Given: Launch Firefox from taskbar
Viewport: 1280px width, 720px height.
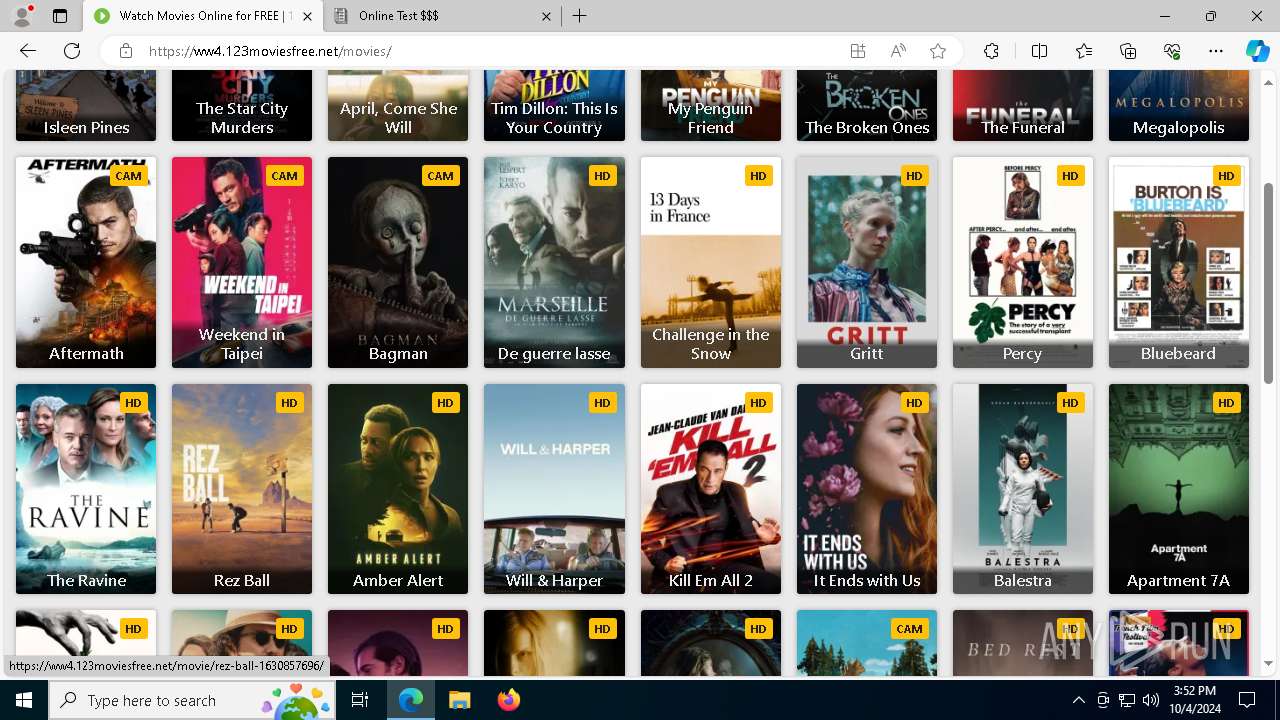Looking at the screenshot, I should click(508, 700).
